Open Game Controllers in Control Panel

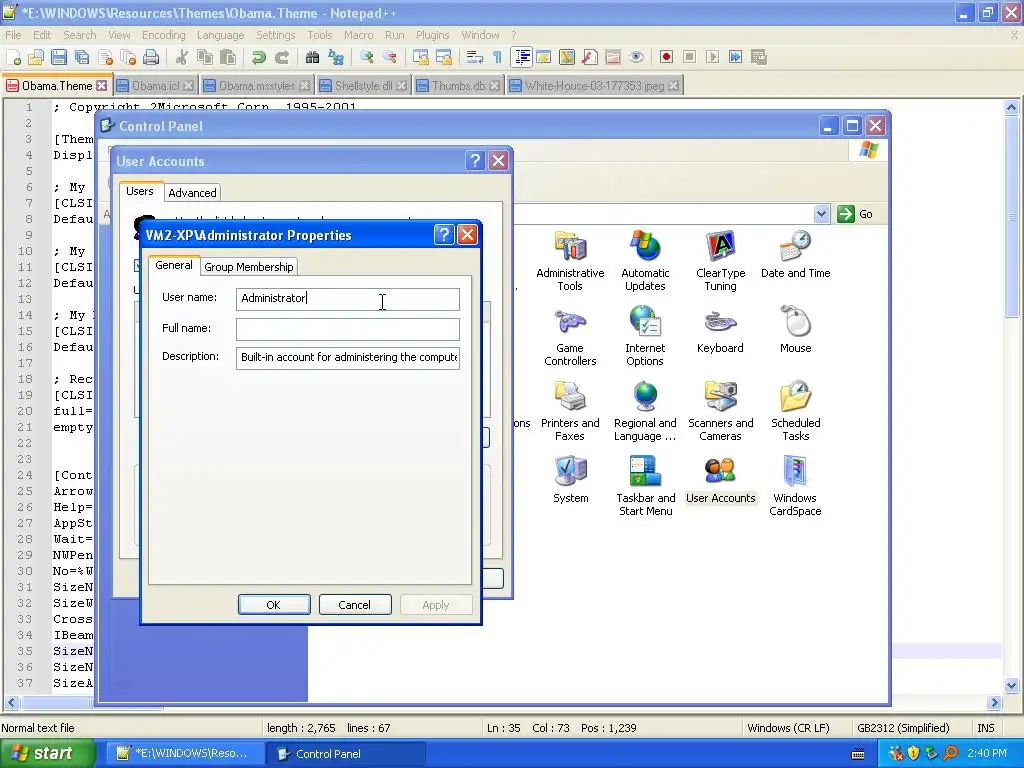click(570, 336)
